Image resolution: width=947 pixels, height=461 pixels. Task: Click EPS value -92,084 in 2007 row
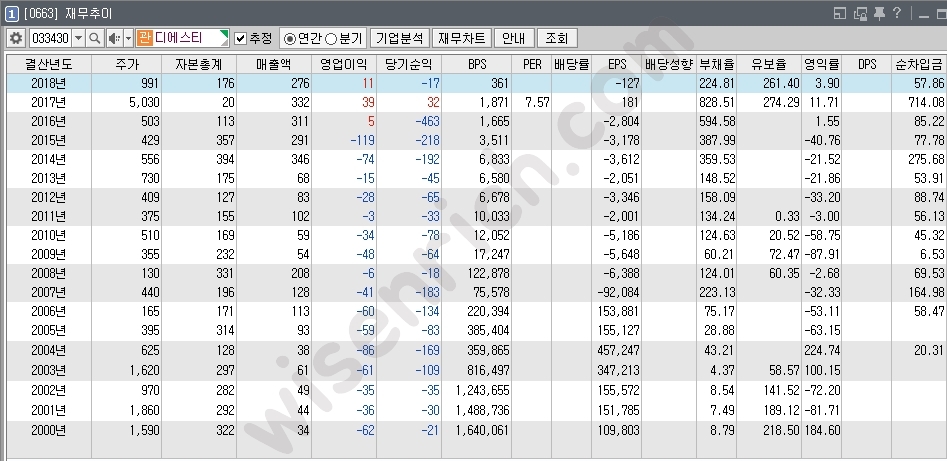click(x=618, y=292)
